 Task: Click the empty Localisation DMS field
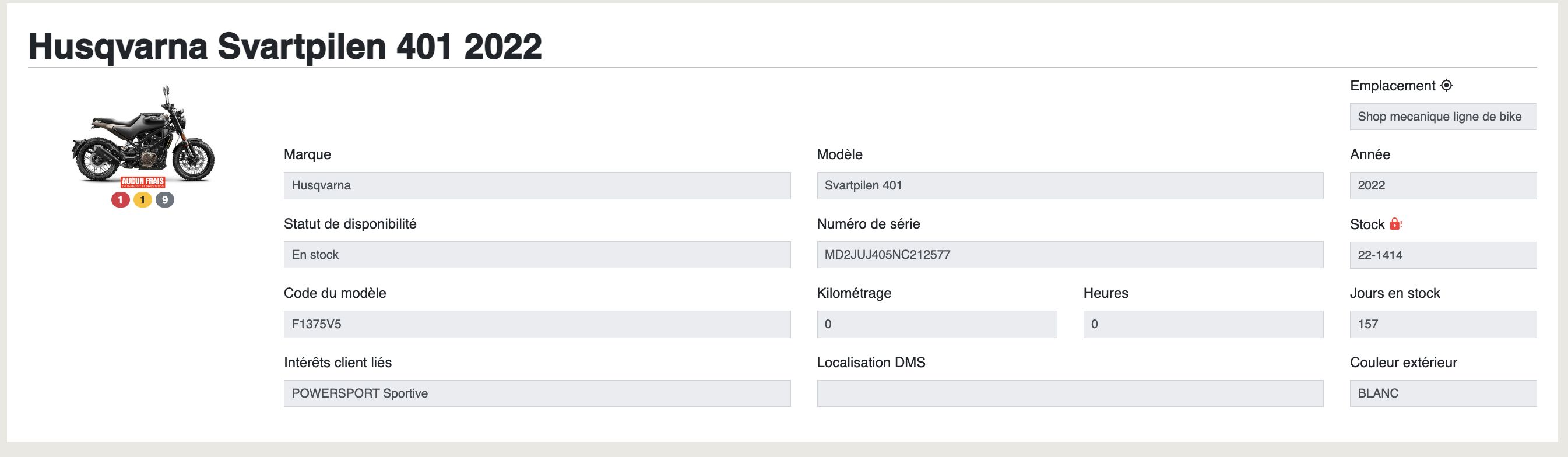click(x=1070, y=393)
